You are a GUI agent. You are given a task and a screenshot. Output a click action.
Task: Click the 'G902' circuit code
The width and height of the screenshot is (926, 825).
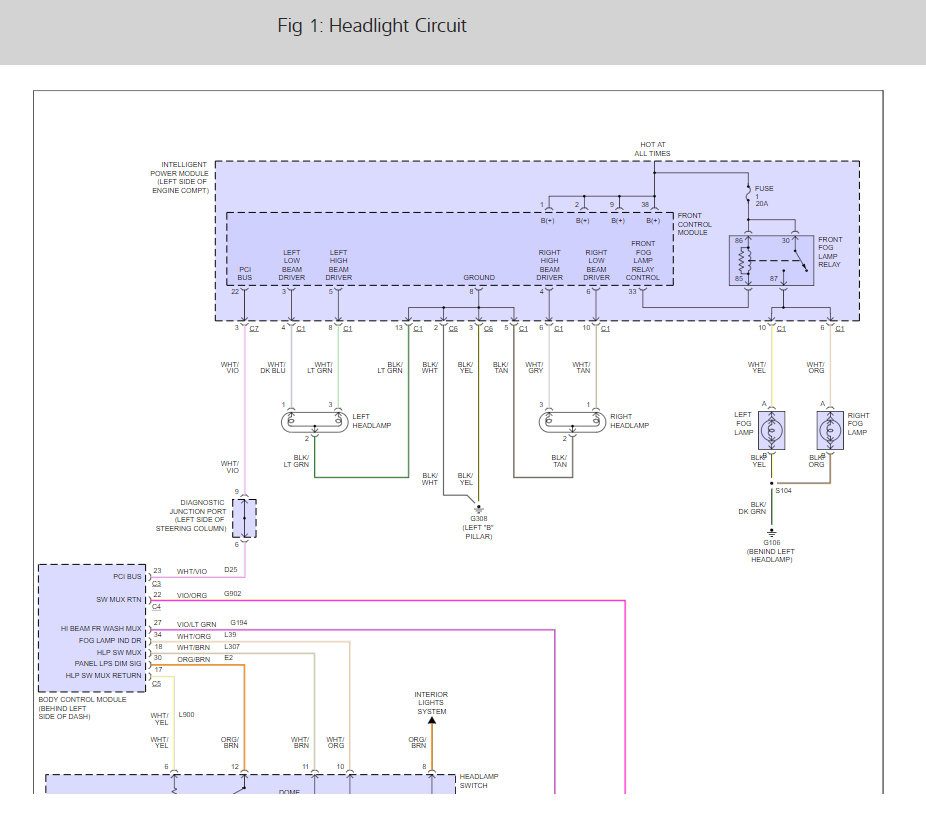point(233,594)
